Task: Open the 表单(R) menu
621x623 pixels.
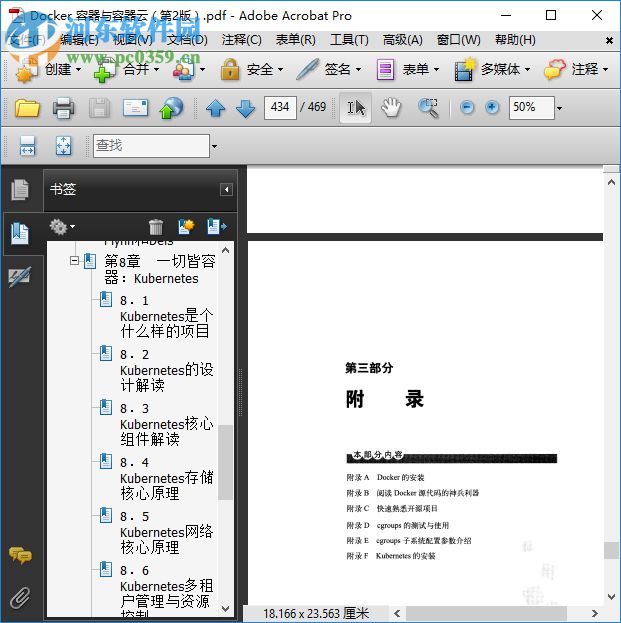Action: (296, 40)
